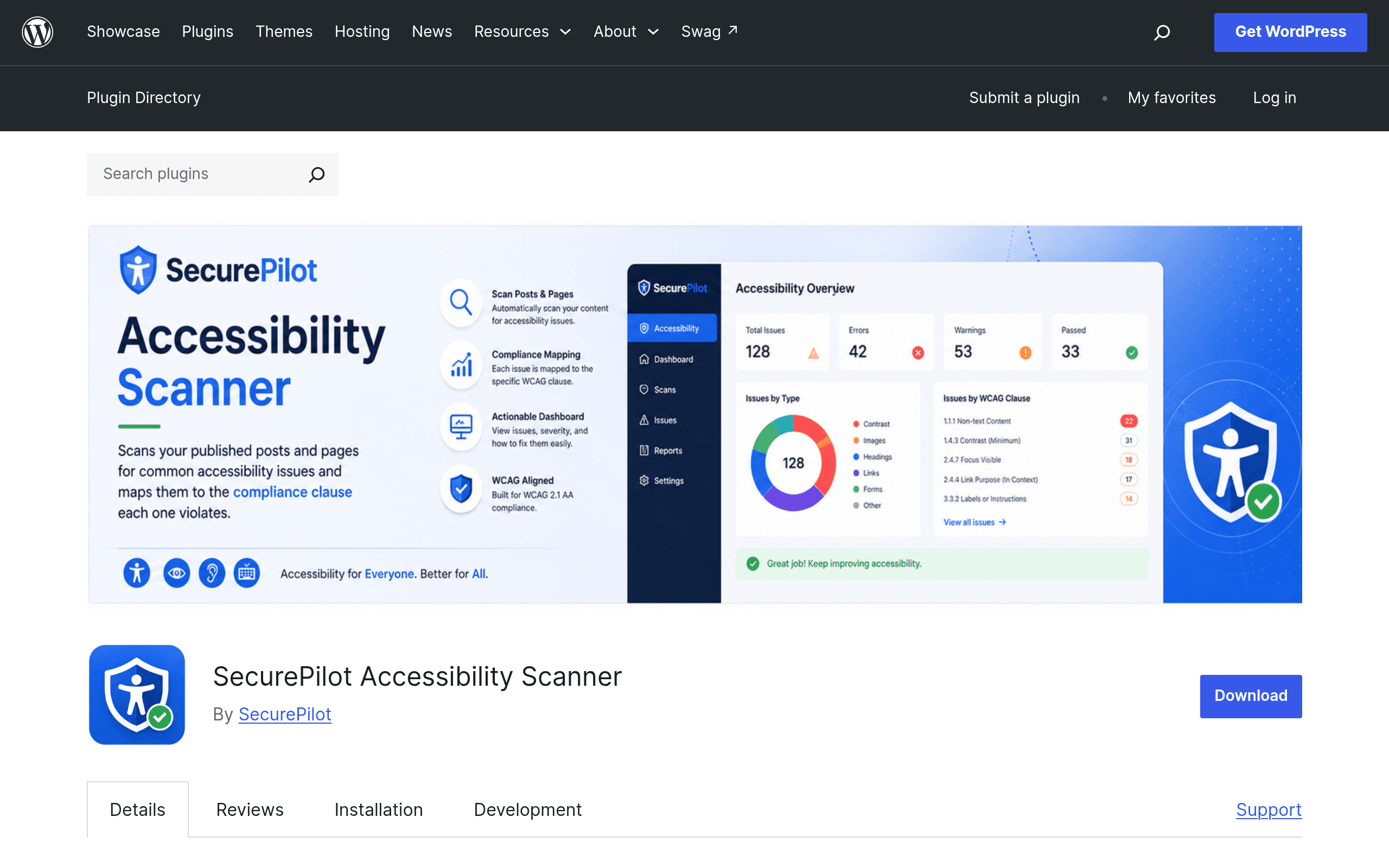Open the News menu item
The image size is (1389, 868).
tap(432, 31)
